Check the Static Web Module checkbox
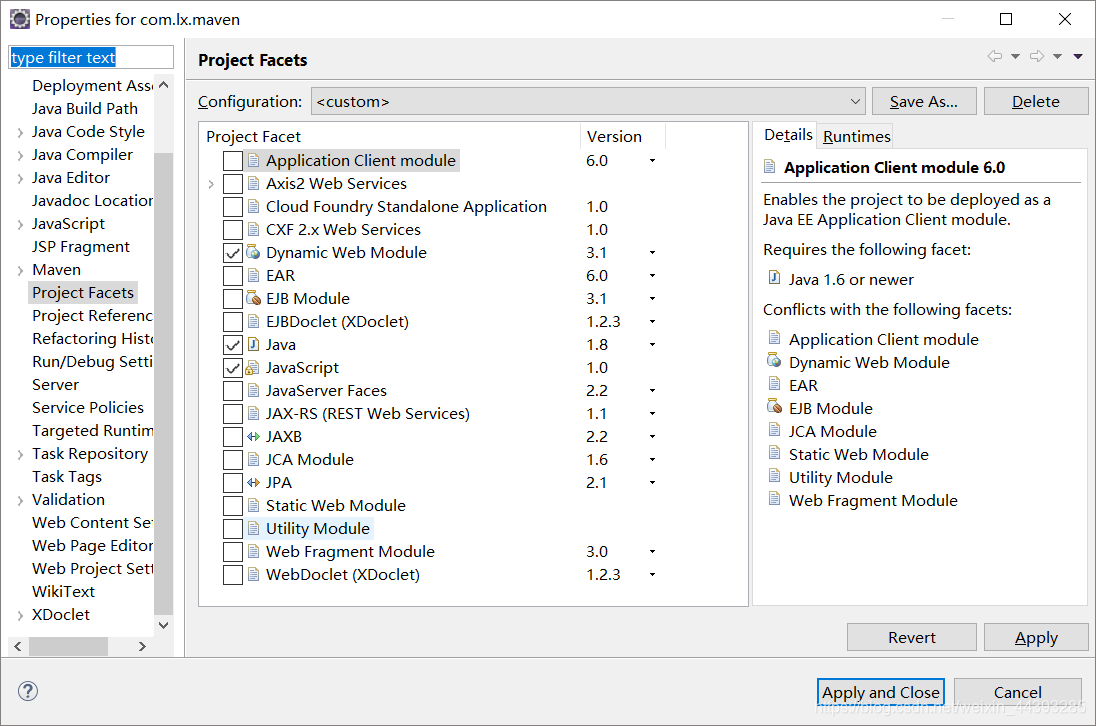This screenshot has width=1096, height=726. (233, 506)
